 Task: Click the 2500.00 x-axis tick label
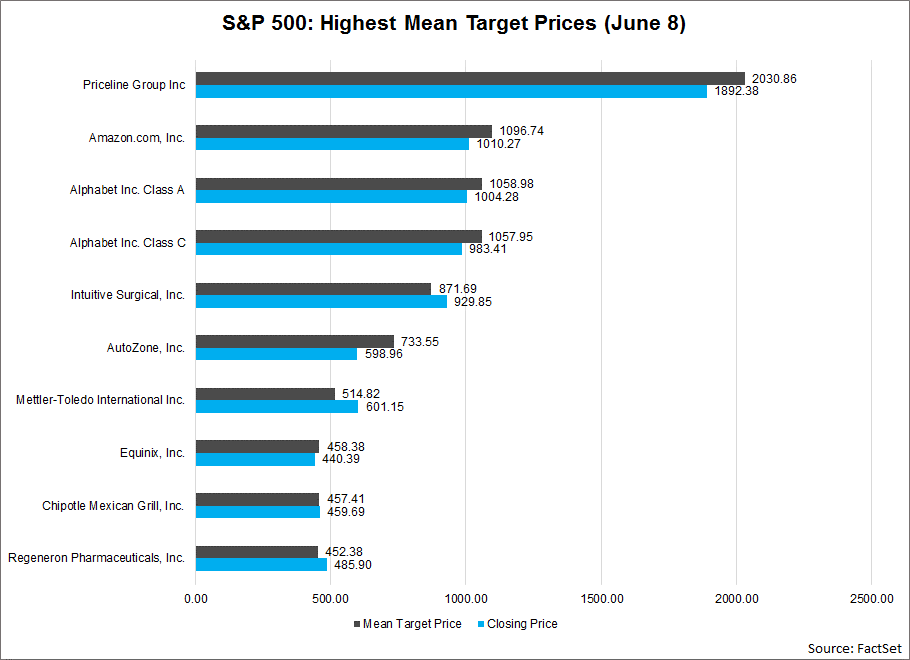pos(871,598)
